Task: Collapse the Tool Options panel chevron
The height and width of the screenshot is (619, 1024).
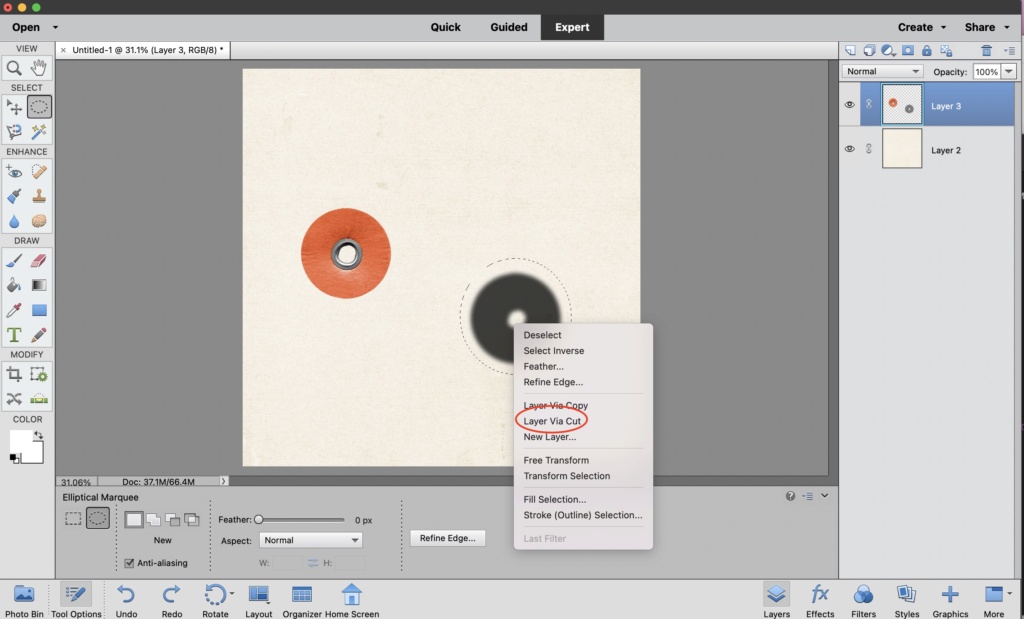Action: [x=825, y=496]
